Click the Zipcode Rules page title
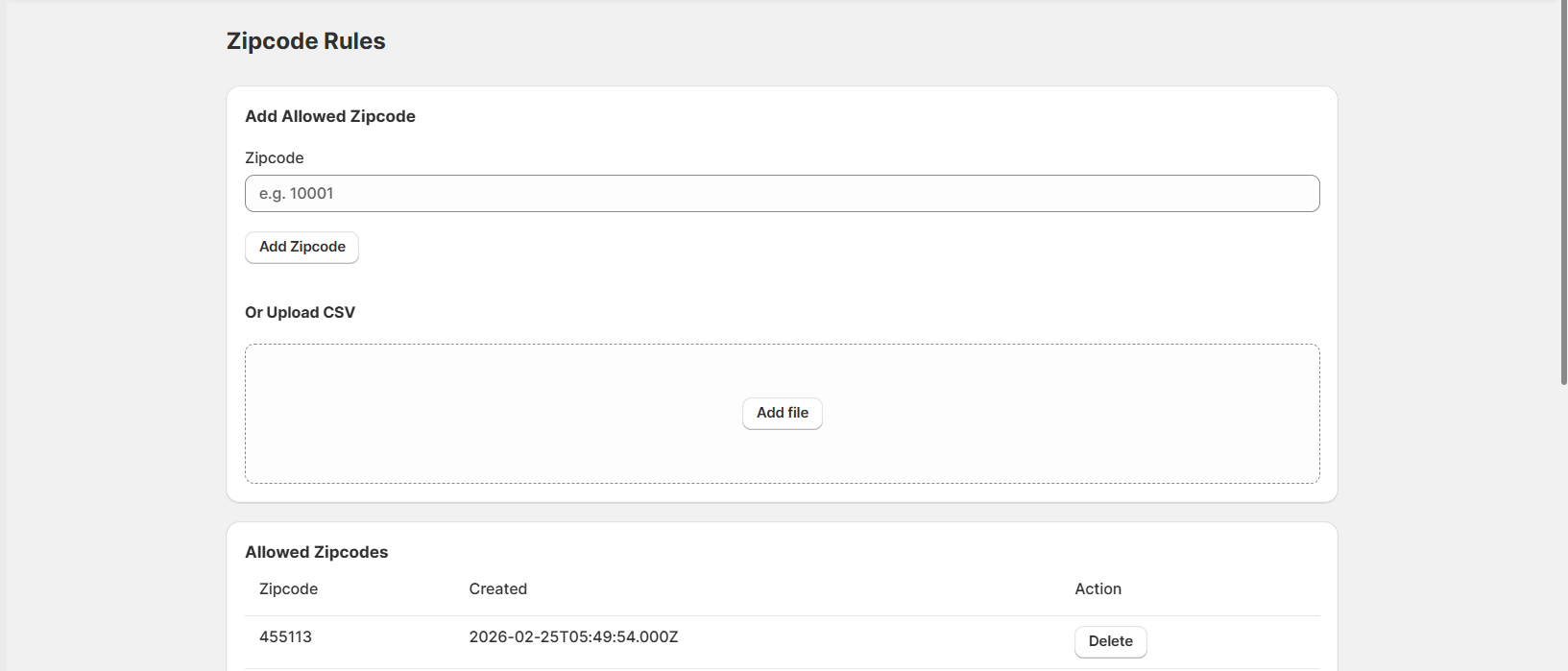 coord(305,41)
